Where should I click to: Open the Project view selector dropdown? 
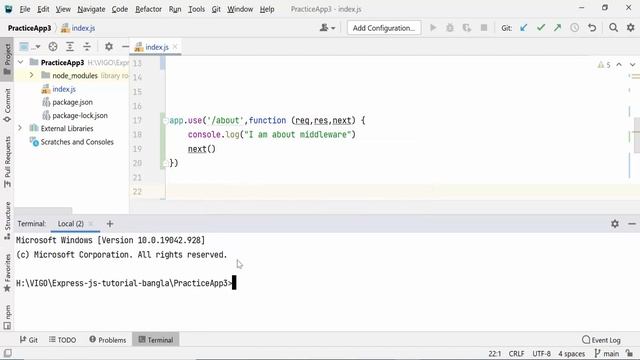pos(29,47)
